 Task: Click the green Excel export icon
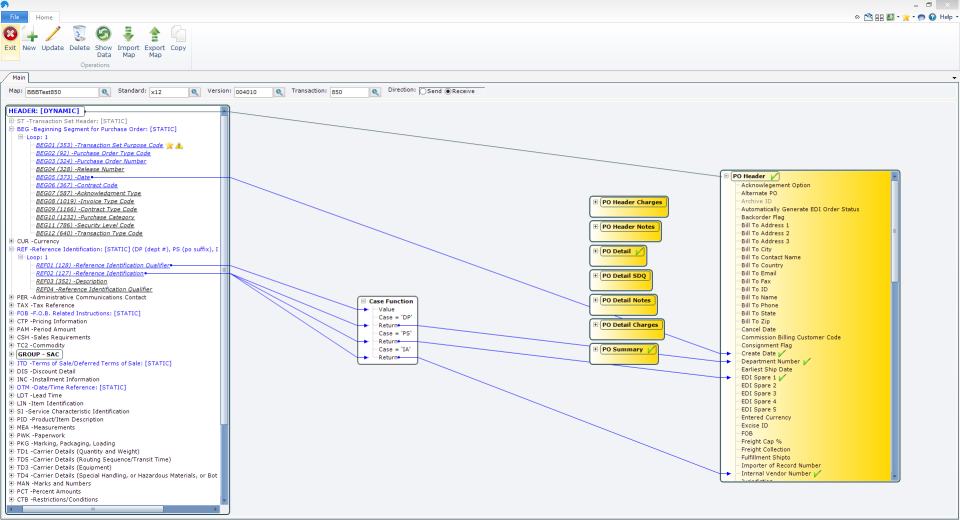[x=890, y=17]
